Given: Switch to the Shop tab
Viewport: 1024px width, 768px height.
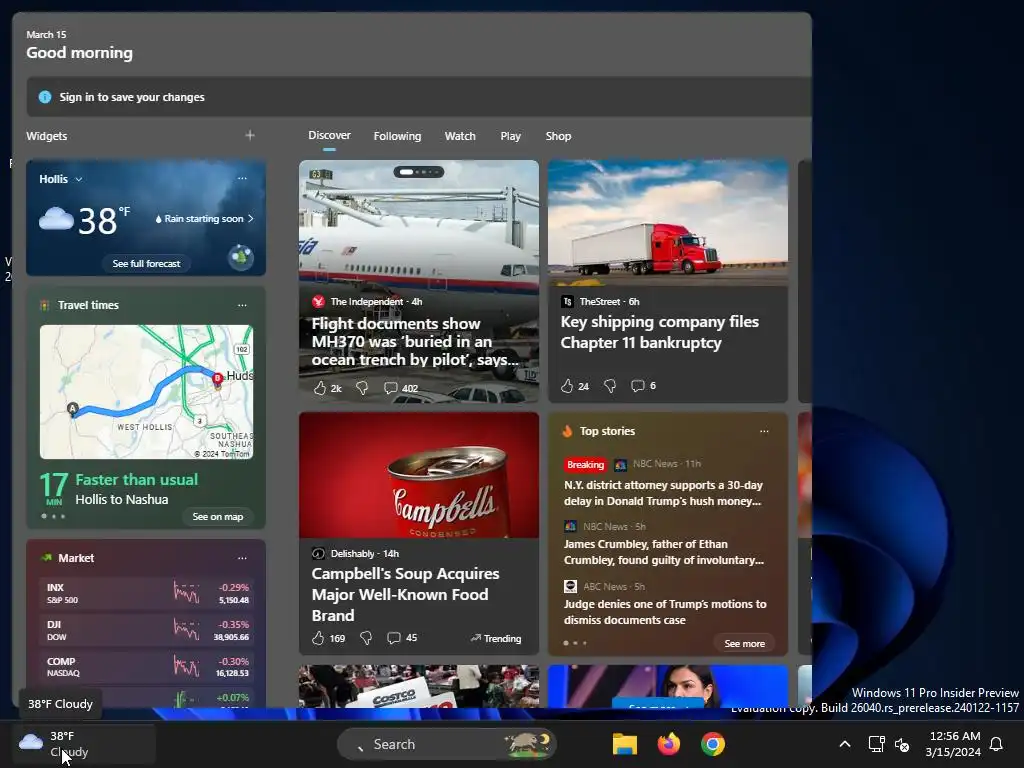Looking at the screenshot, I should tap(558, 136).
